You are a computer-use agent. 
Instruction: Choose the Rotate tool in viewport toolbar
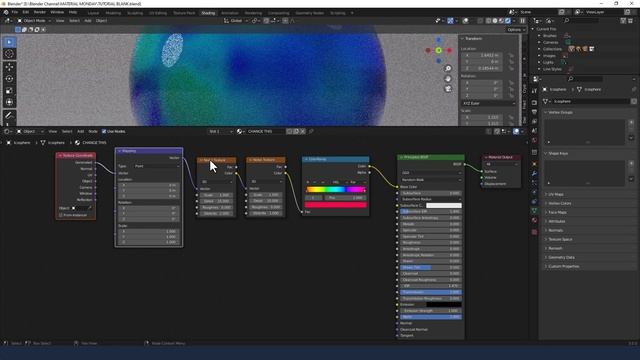pos(9,79)
